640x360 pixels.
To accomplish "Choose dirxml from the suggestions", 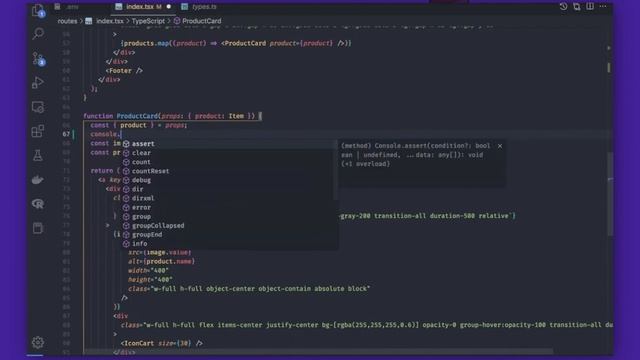I will (229, 198).
